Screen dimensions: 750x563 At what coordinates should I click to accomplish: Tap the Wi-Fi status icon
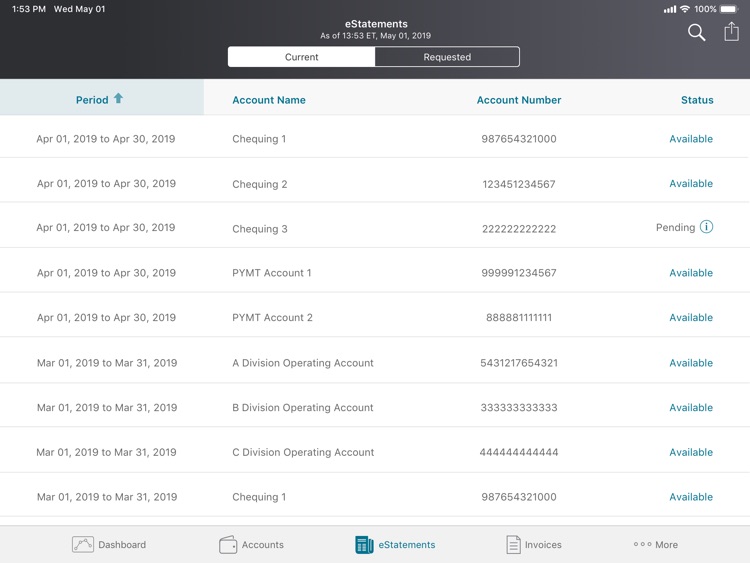point(685,9)
